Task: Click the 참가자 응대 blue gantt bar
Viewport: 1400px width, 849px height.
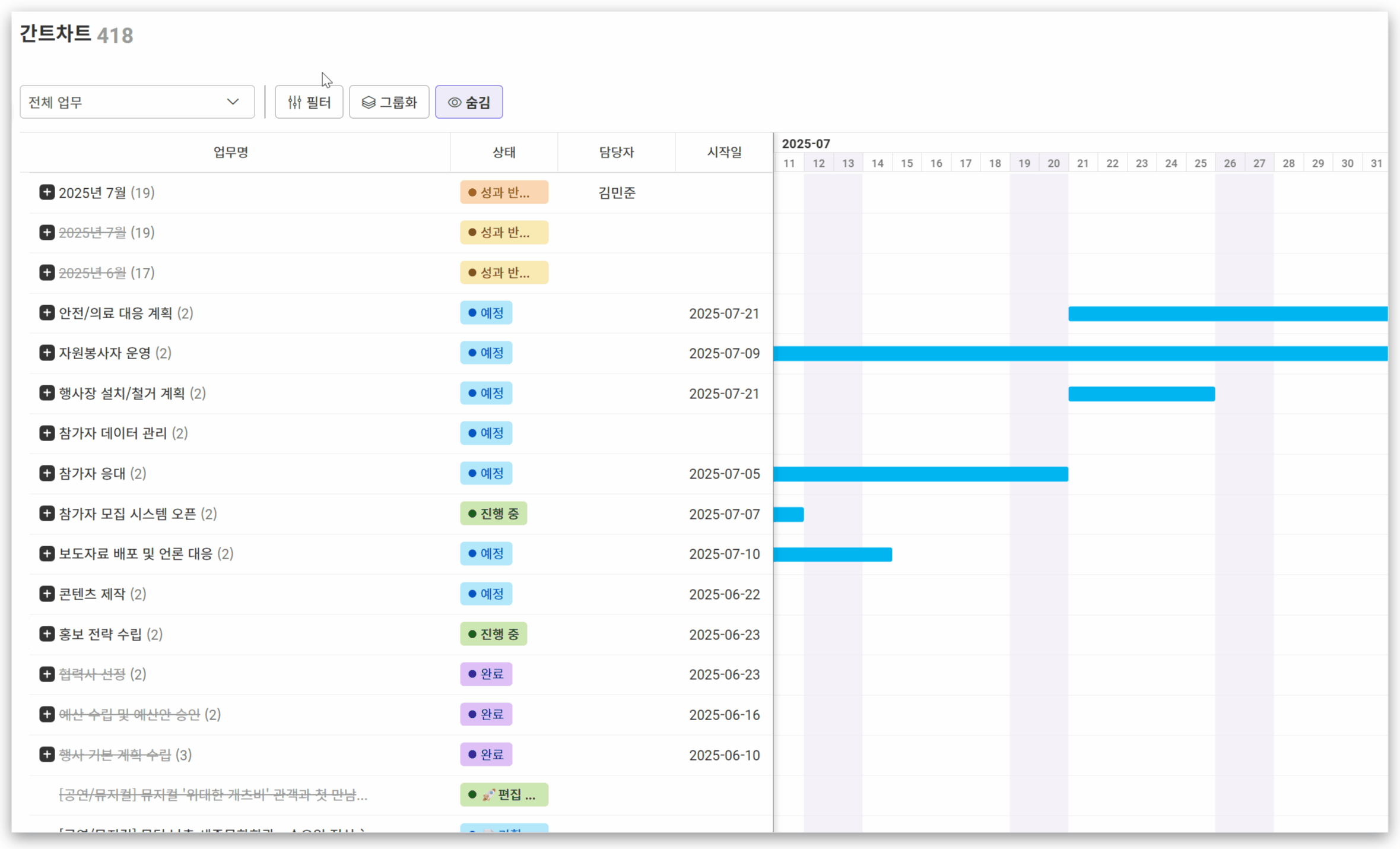Action: click(x=920, y=474)
